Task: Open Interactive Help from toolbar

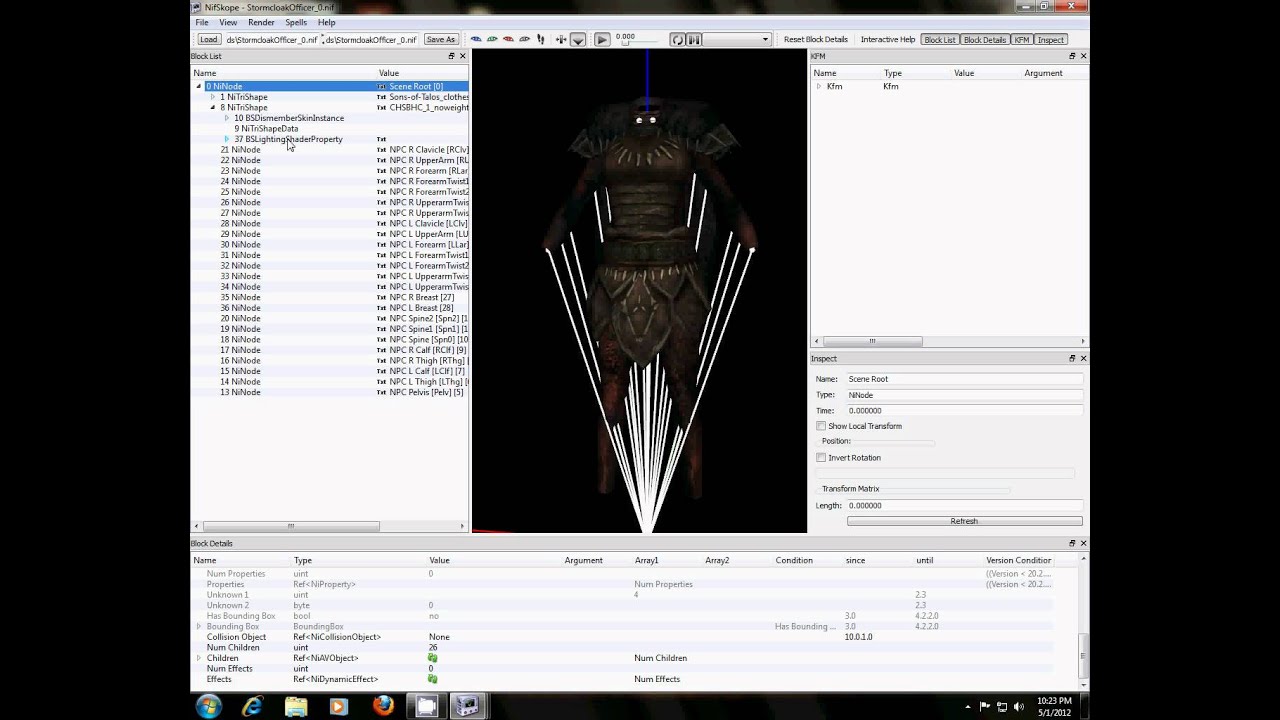Action: click(887, 39)
